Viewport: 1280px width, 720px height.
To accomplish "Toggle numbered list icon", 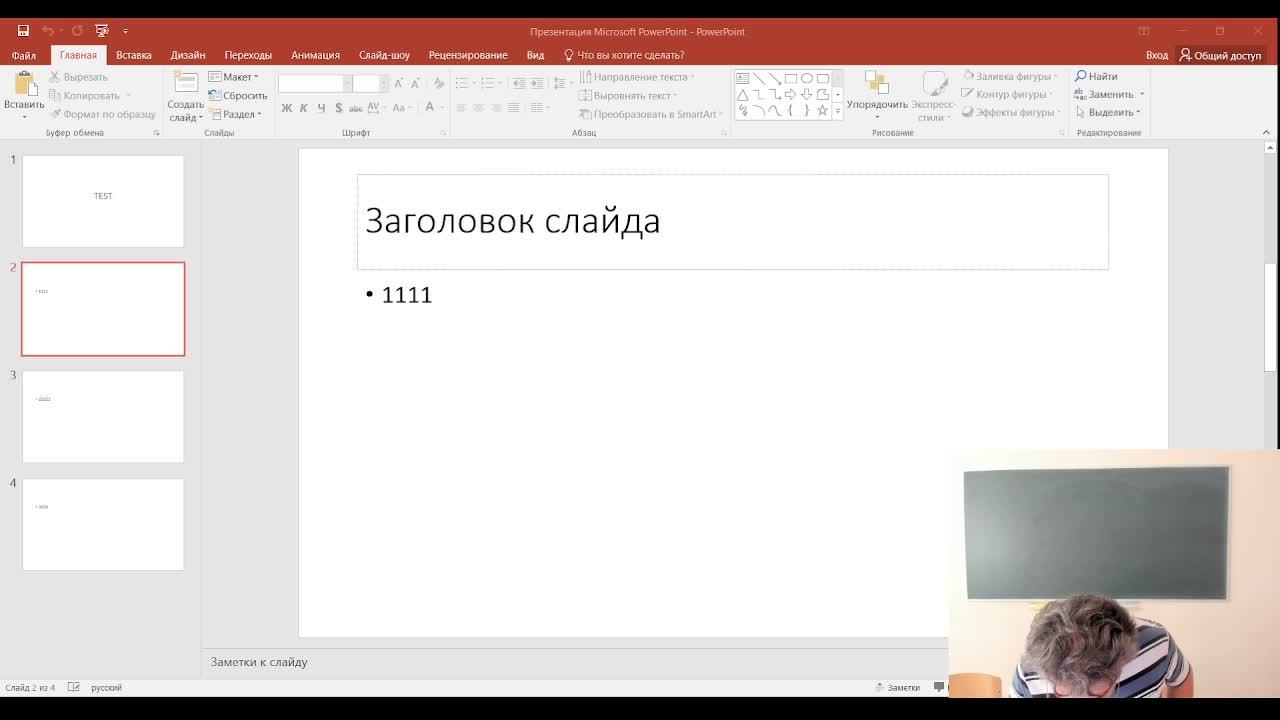I will tap(490, 83).
